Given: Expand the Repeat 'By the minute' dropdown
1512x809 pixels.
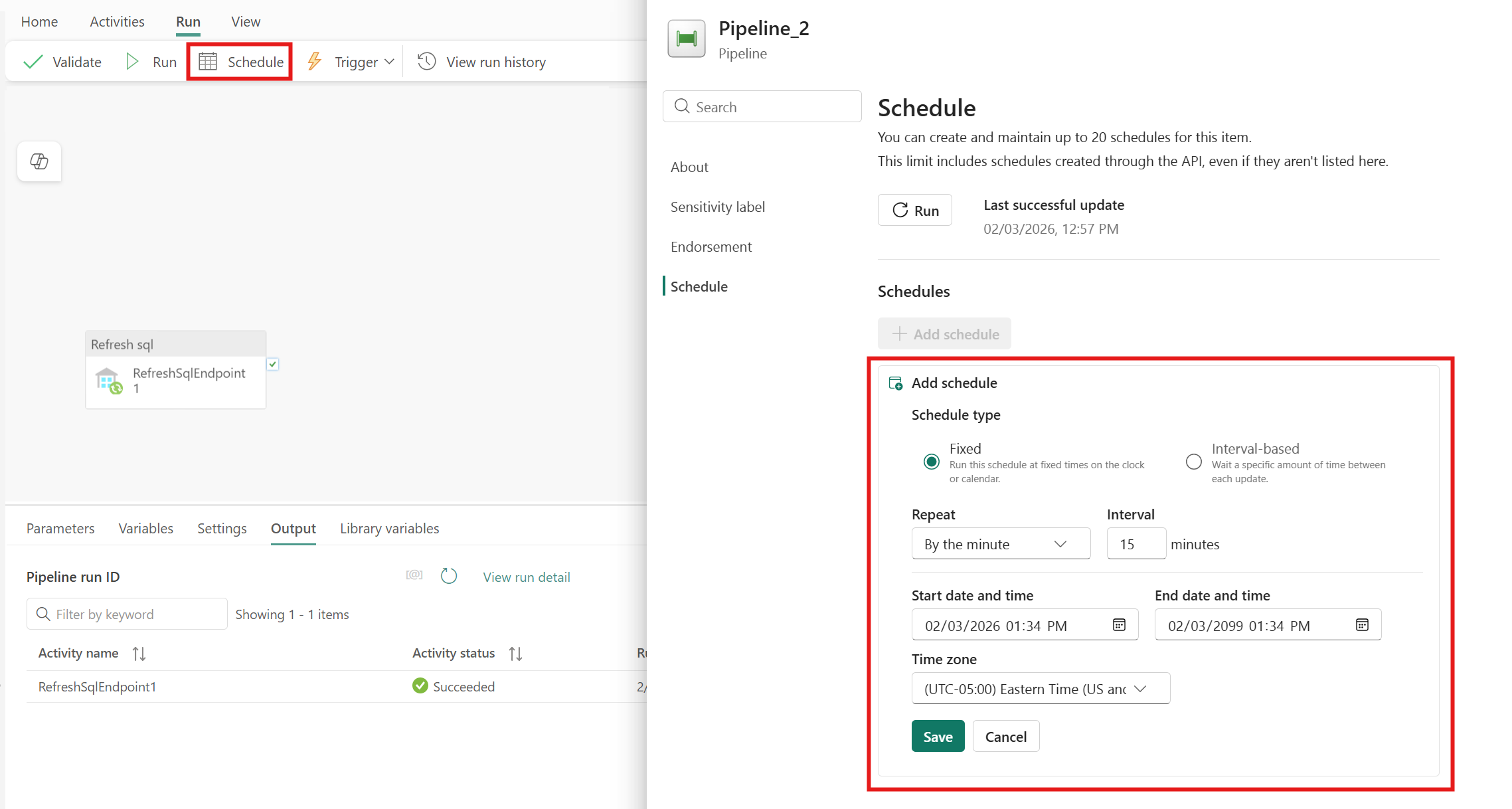Looking at the screenshot, I should click(1000, 544).
